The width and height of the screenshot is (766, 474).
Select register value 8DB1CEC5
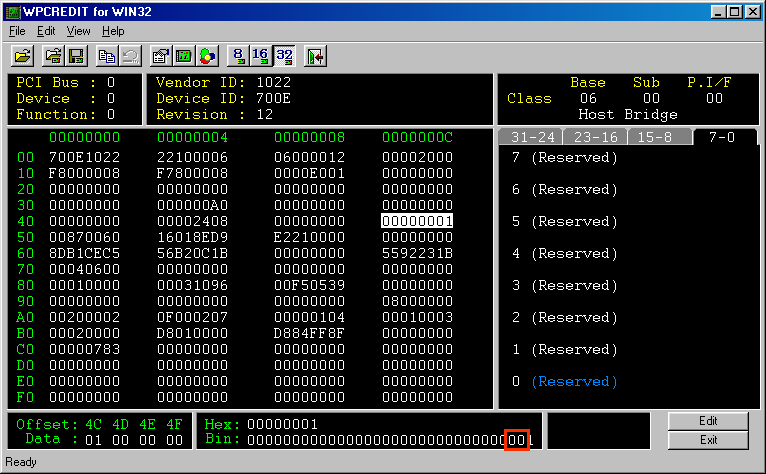point(85,253)
